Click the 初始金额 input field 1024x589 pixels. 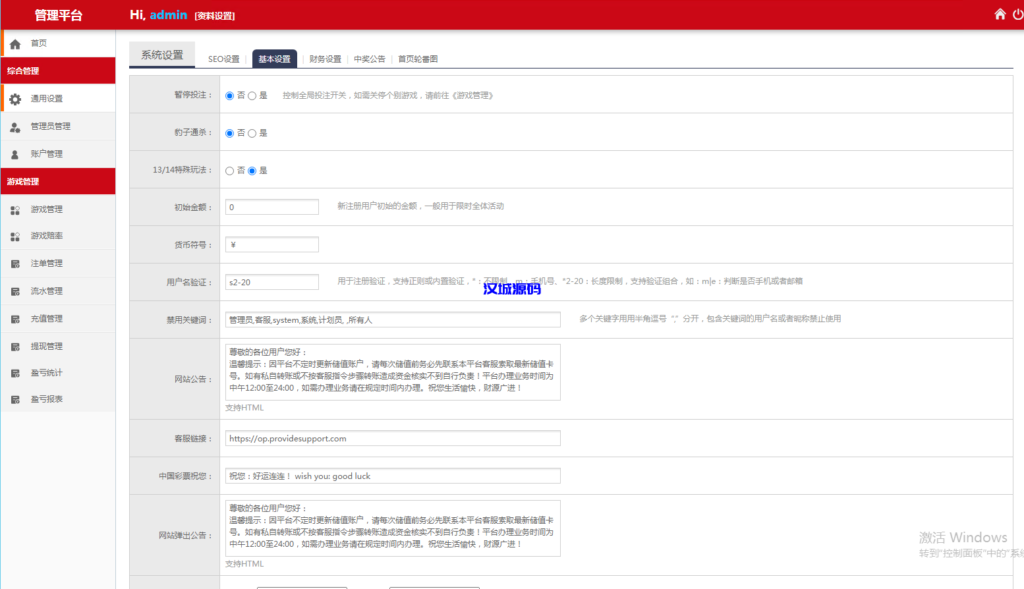(x=272, y=207)
